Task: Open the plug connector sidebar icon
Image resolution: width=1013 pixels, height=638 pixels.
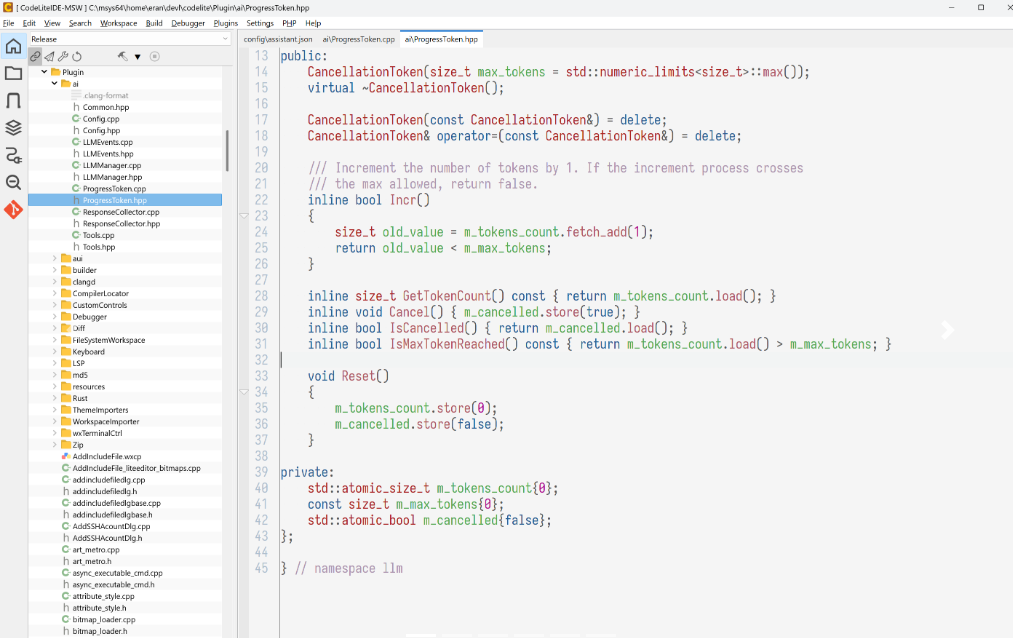Action: [x=13, y=155]
